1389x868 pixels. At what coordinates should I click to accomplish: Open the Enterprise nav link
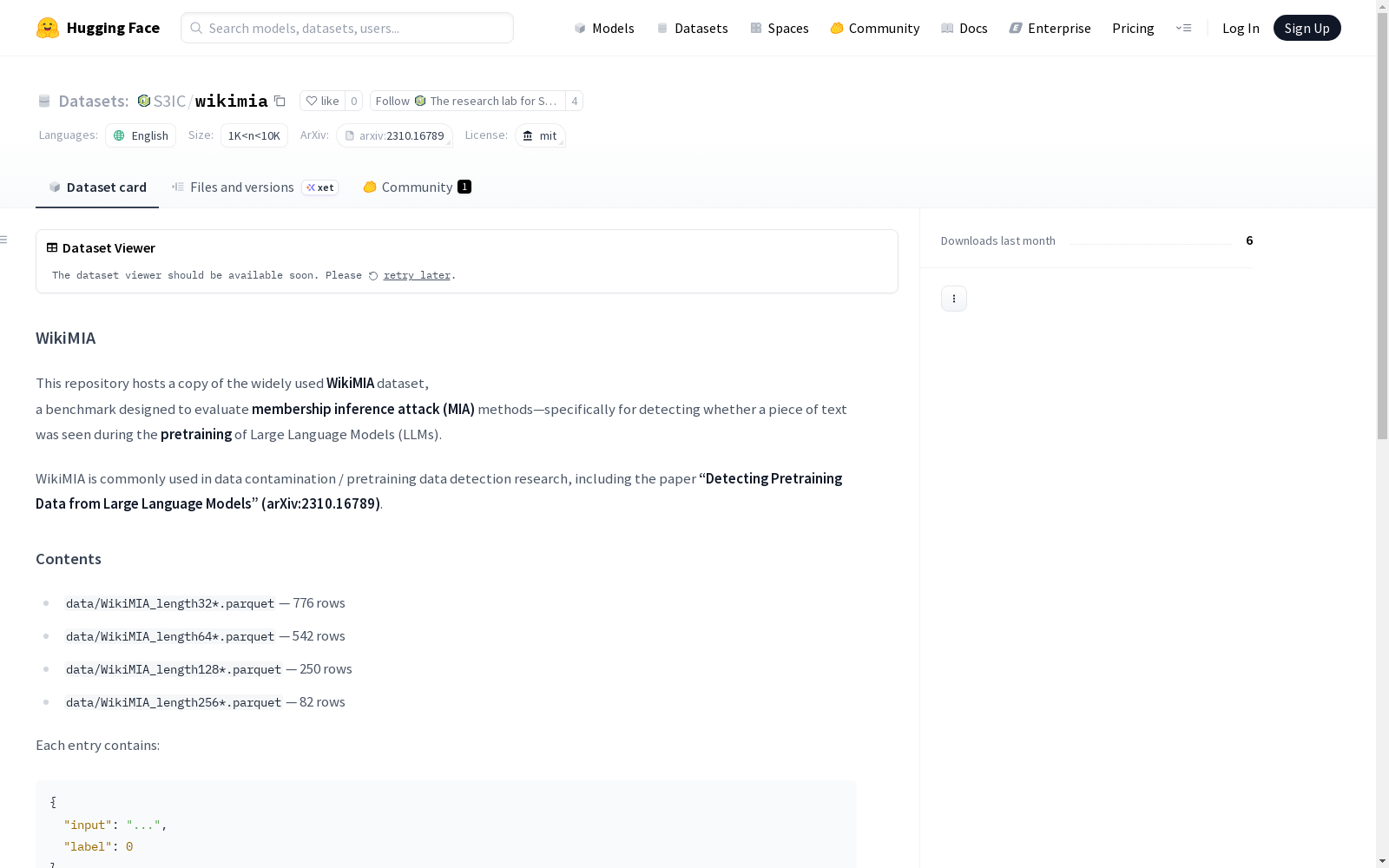click(1050, 28)
